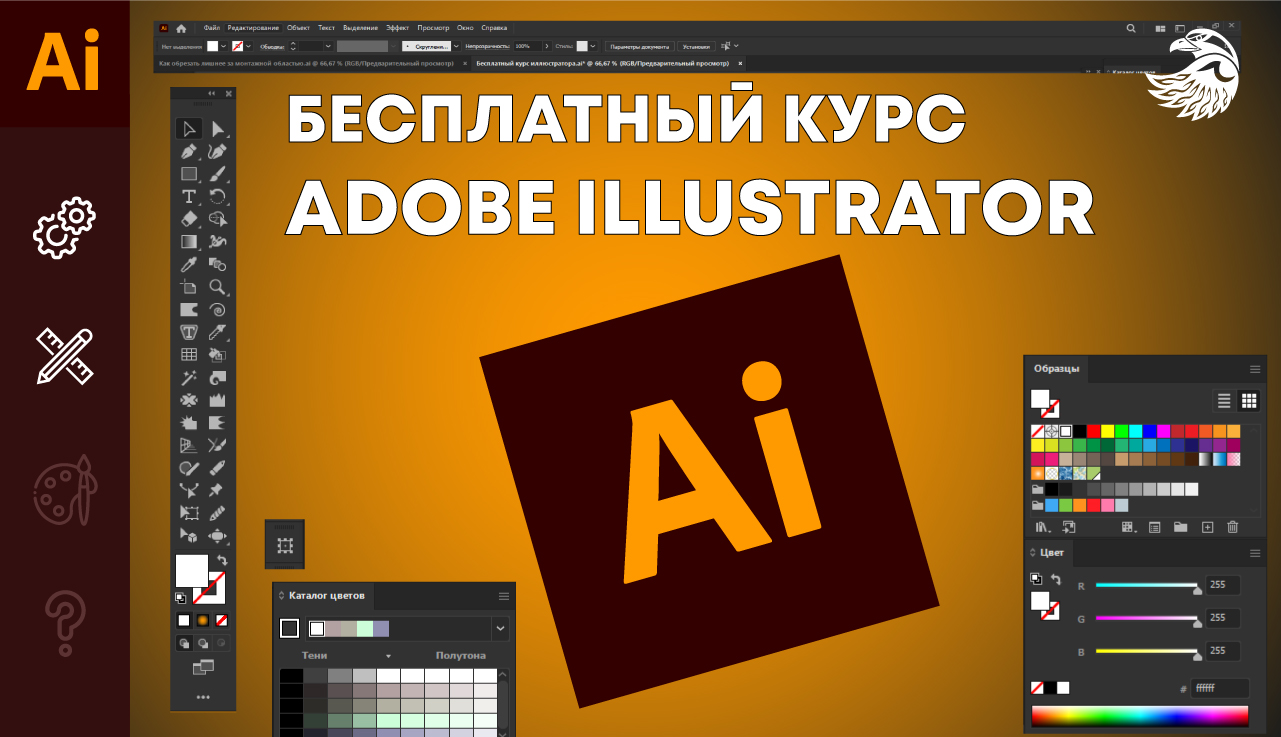Click the floating Artboard tool icon
The image size is (1281, 737).
pyautogui.click(x=285, y=545)
